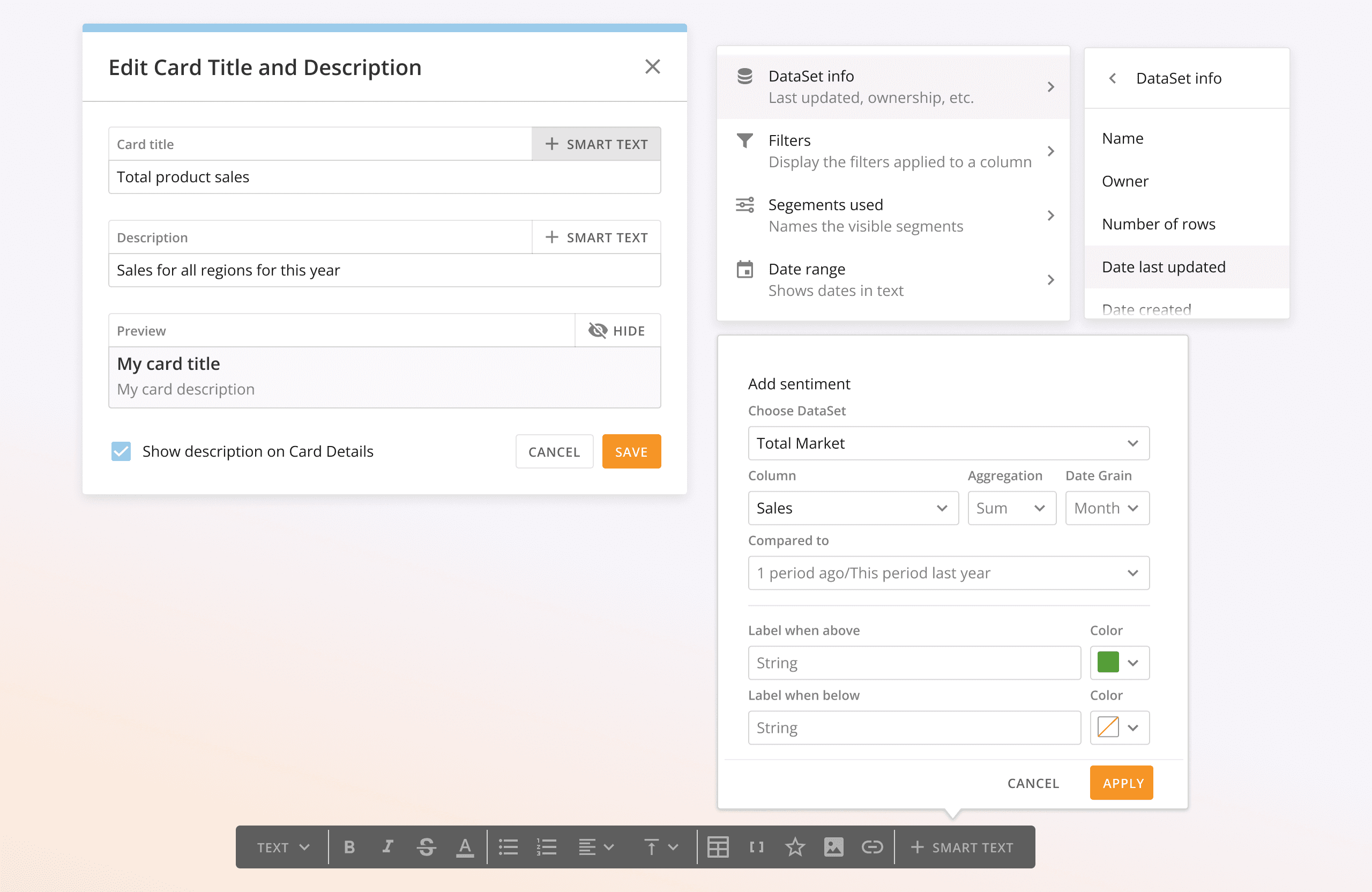Close the Edit Card Title dialog
This screenshot has height=892, width=1372.
coord(653,67)
